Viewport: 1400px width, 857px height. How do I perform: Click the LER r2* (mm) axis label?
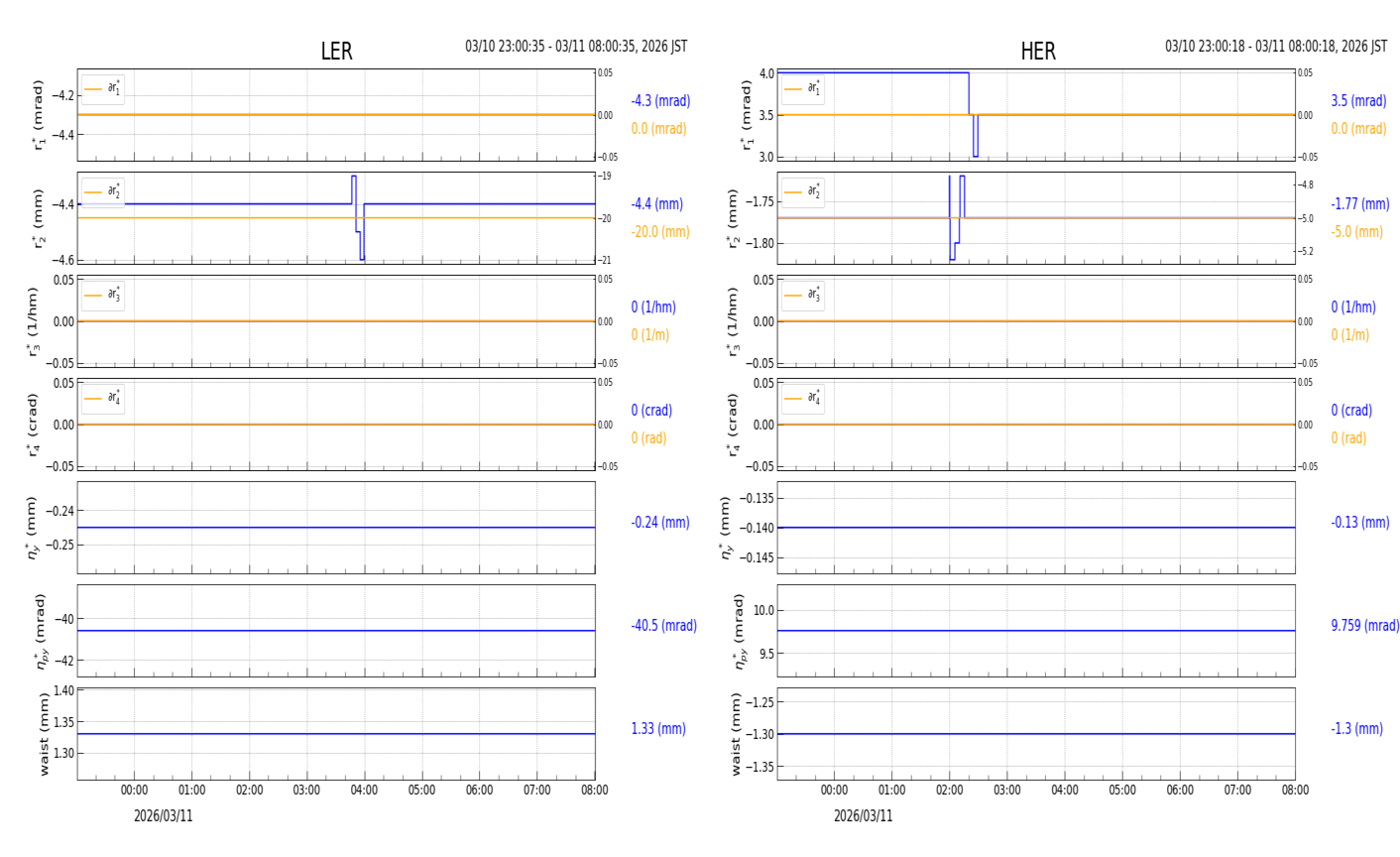click(39, 218)
